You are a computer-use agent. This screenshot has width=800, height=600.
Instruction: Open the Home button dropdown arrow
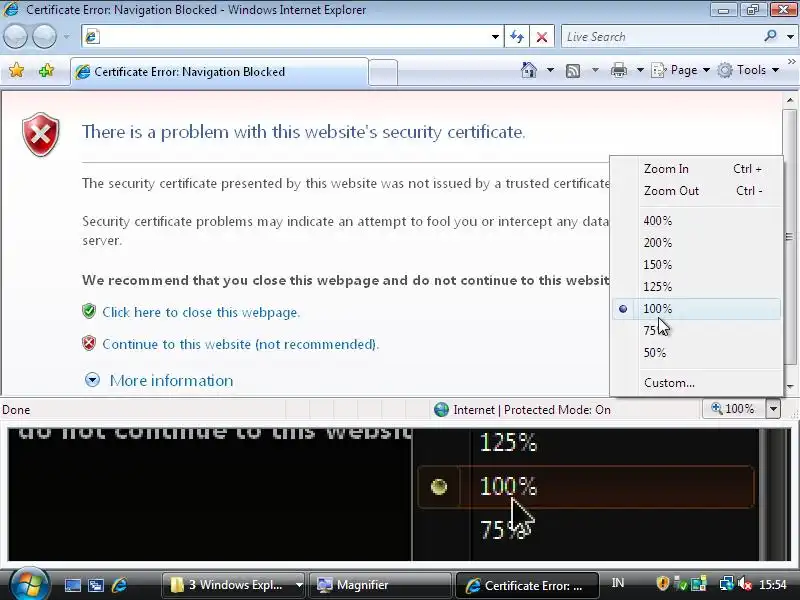click(x=550, y=70)
